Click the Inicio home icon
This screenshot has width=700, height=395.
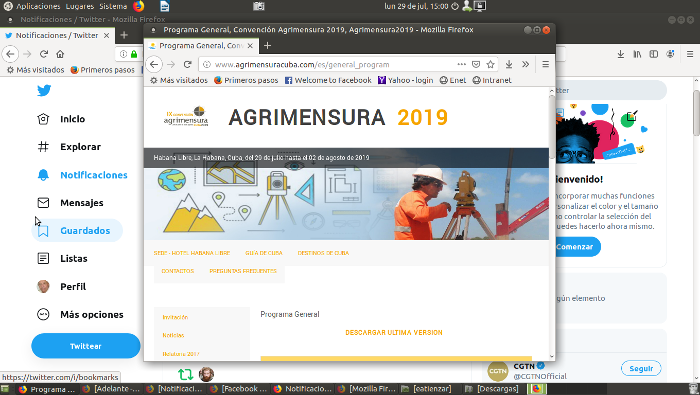pos(43,119)
